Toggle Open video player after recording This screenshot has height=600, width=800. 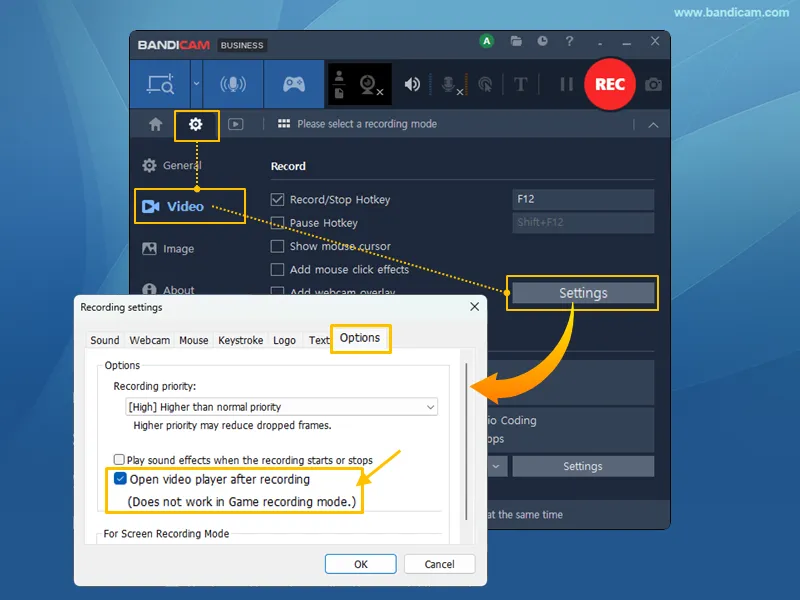tap(120, 479)
